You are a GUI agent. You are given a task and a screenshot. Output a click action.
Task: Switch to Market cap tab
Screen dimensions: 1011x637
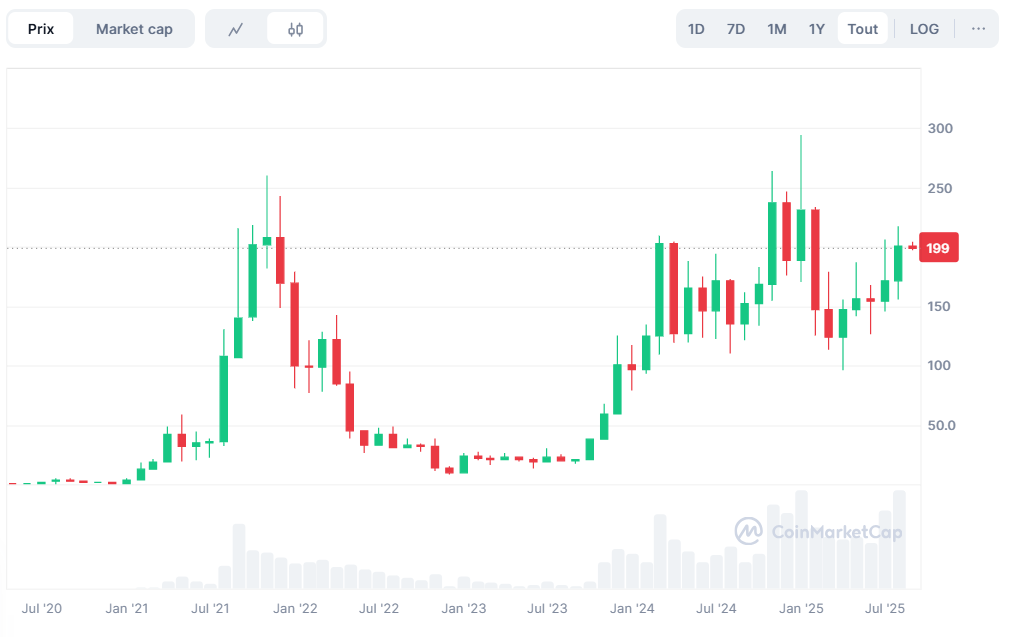134,29
